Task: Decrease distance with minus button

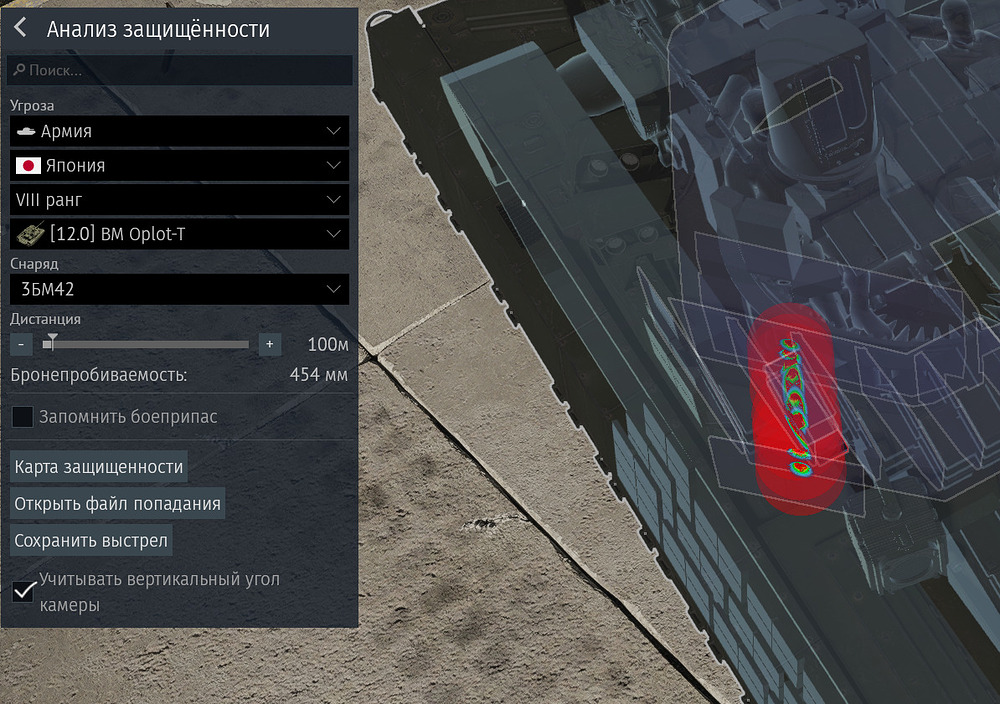Action: (21, 344)
